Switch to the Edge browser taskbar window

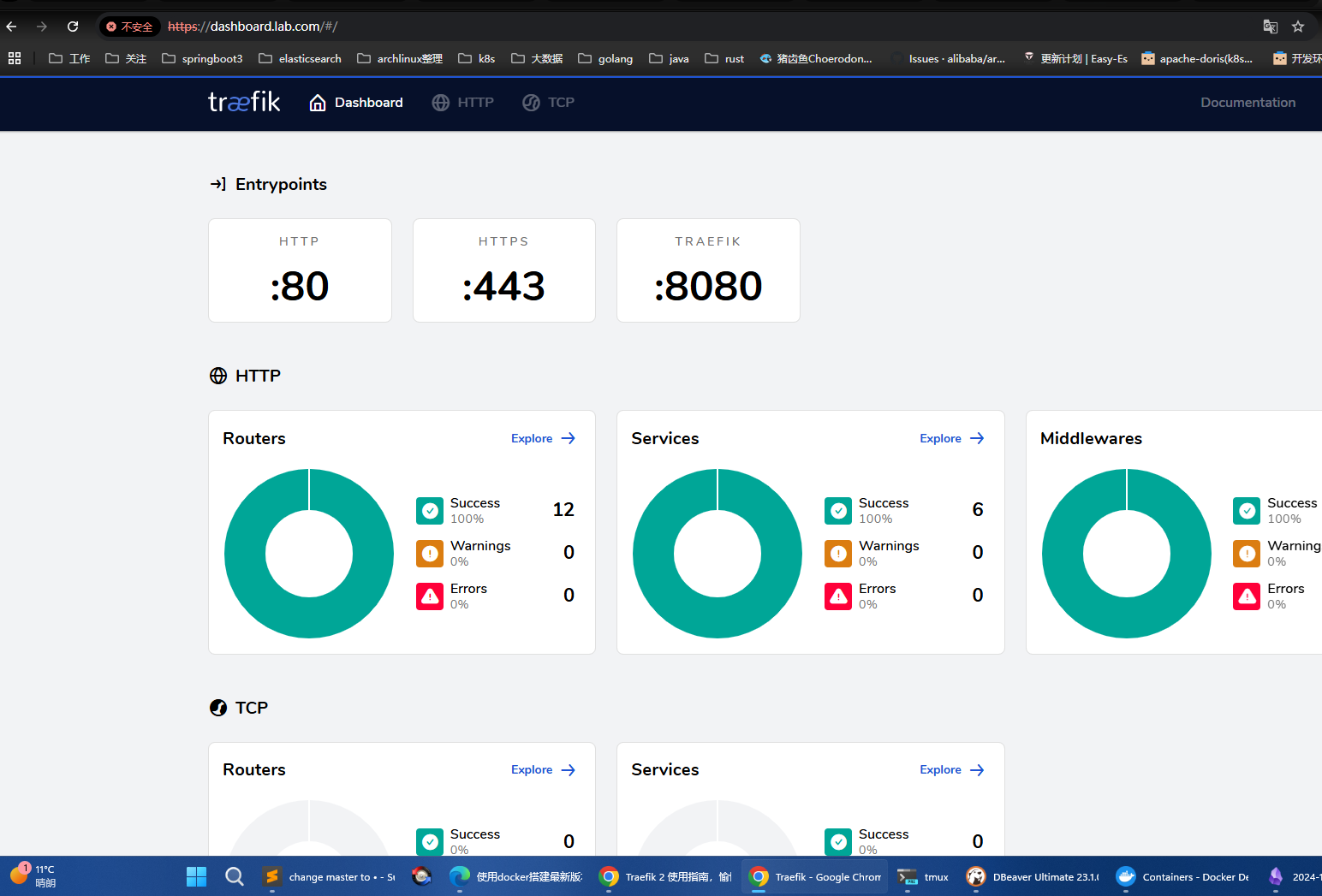point(517,876)
